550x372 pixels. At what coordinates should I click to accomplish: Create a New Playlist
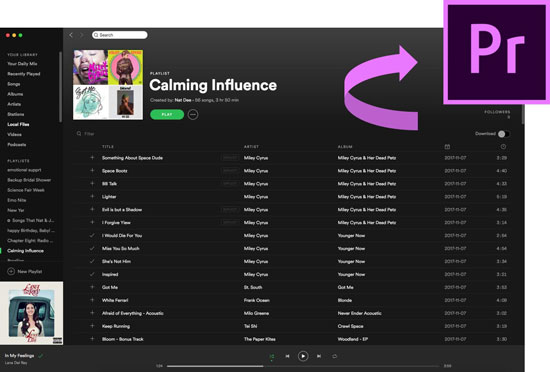click(x=25, y=271)
